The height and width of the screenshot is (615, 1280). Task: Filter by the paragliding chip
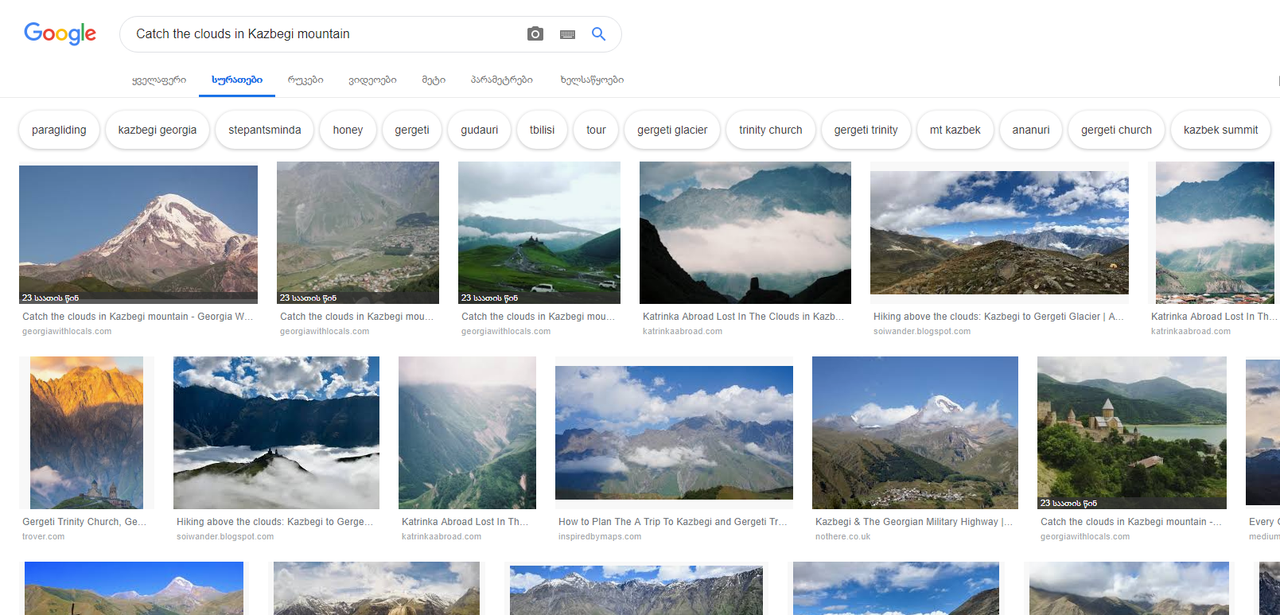pos(59,130)
